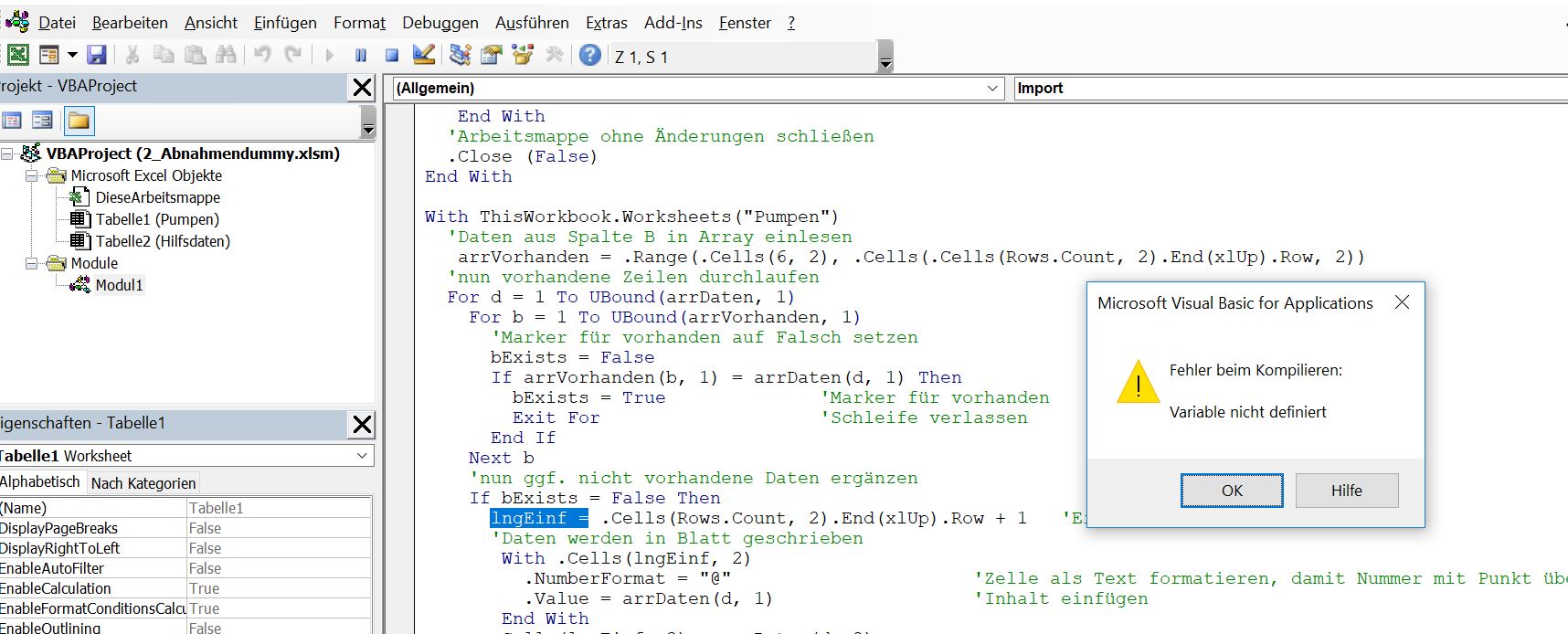This screenshot has height=634, width=1568.
Task: Open the Project Explorer toolbar icon
Action: 461,56
